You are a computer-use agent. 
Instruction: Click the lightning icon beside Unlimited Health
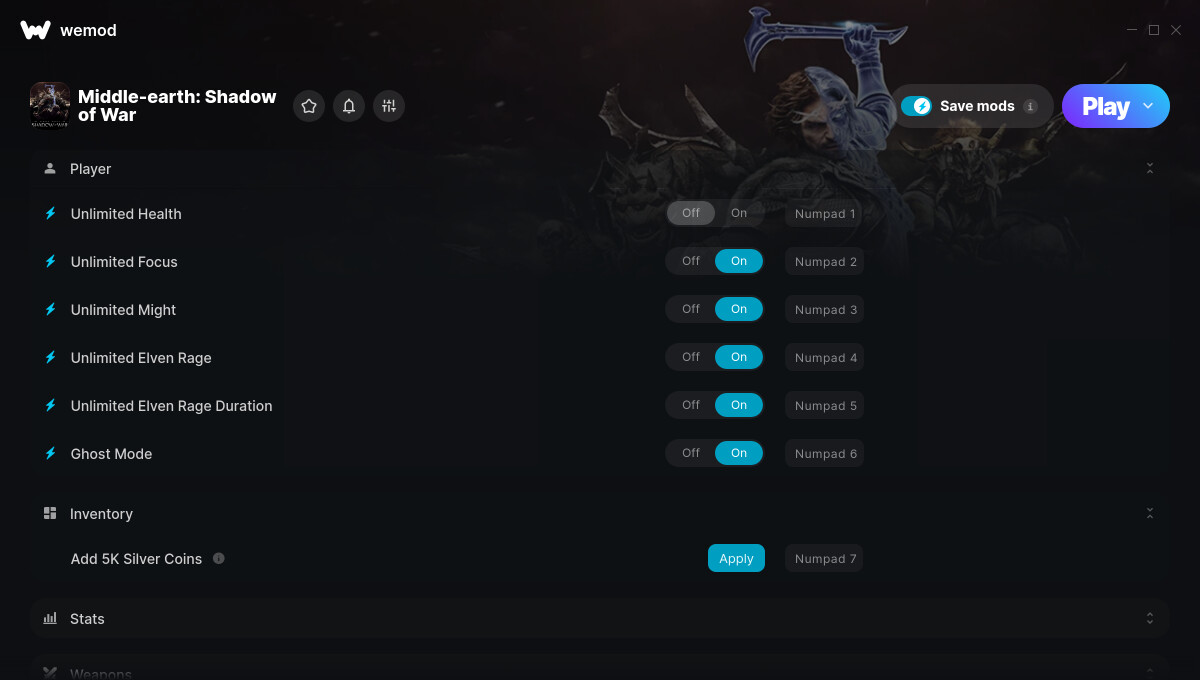point(50,213)
